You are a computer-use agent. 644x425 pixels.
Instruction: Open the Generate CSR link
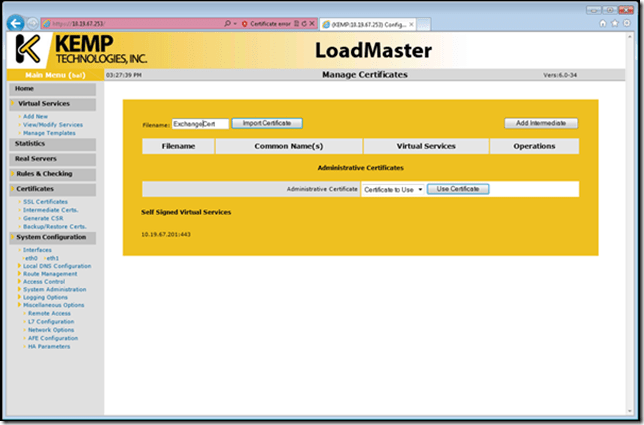pos(43,216)
